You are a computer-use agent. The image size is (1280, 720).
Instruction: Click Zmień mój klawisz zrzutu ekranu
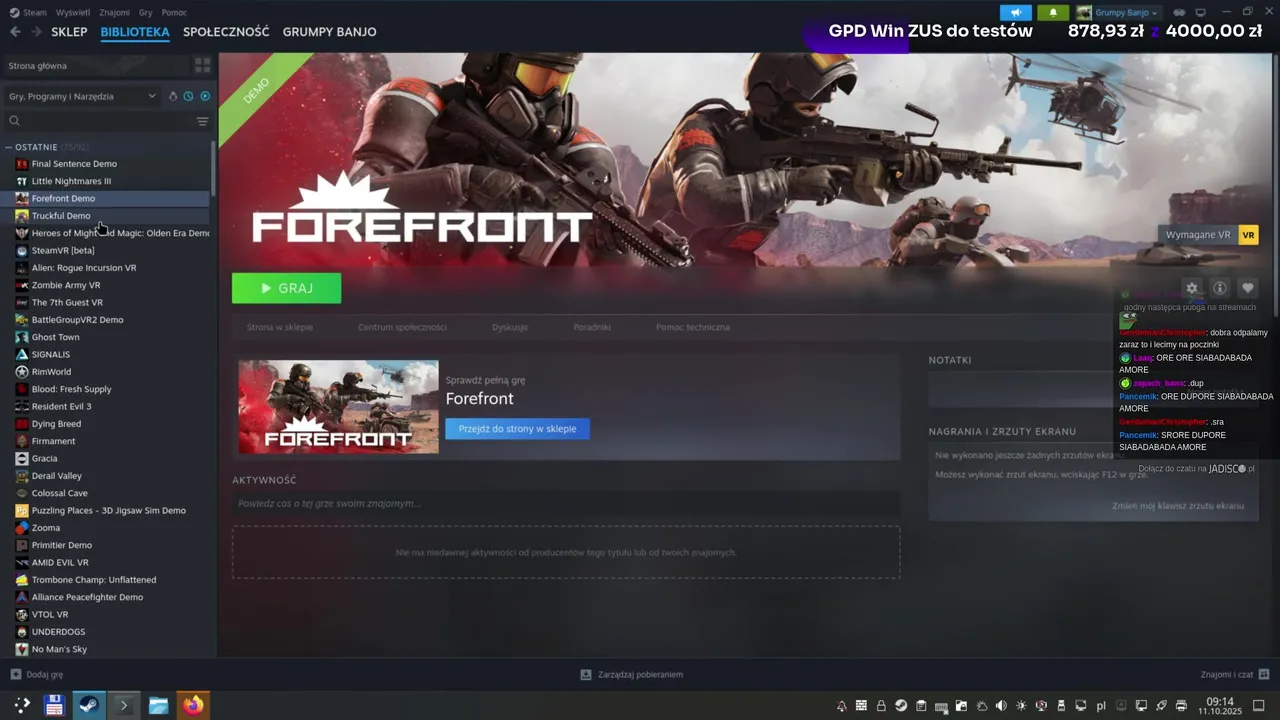coord(1178,506)
